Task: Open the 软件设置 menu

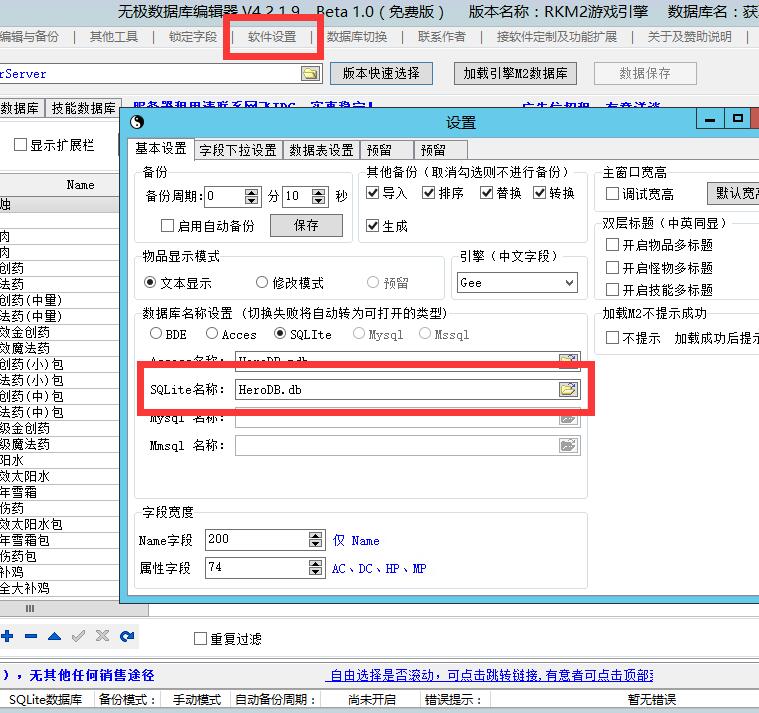Action: (272, 37)
